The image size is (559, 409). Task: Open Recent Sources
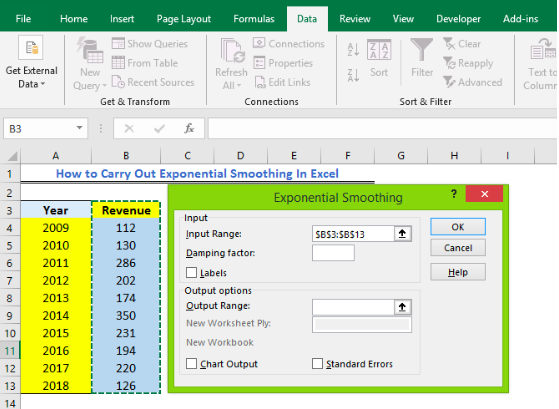pos(153,82)
